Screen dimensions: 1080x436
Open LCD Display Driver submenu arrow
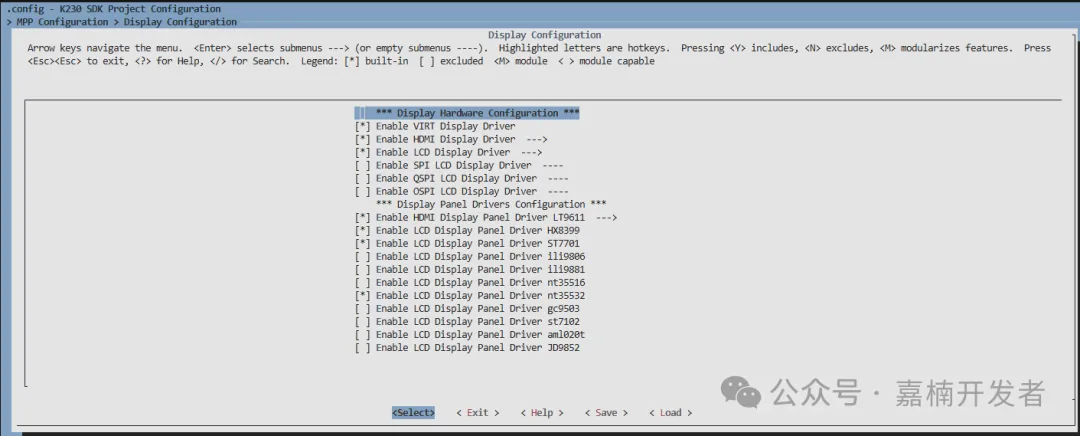coord(531,153)
